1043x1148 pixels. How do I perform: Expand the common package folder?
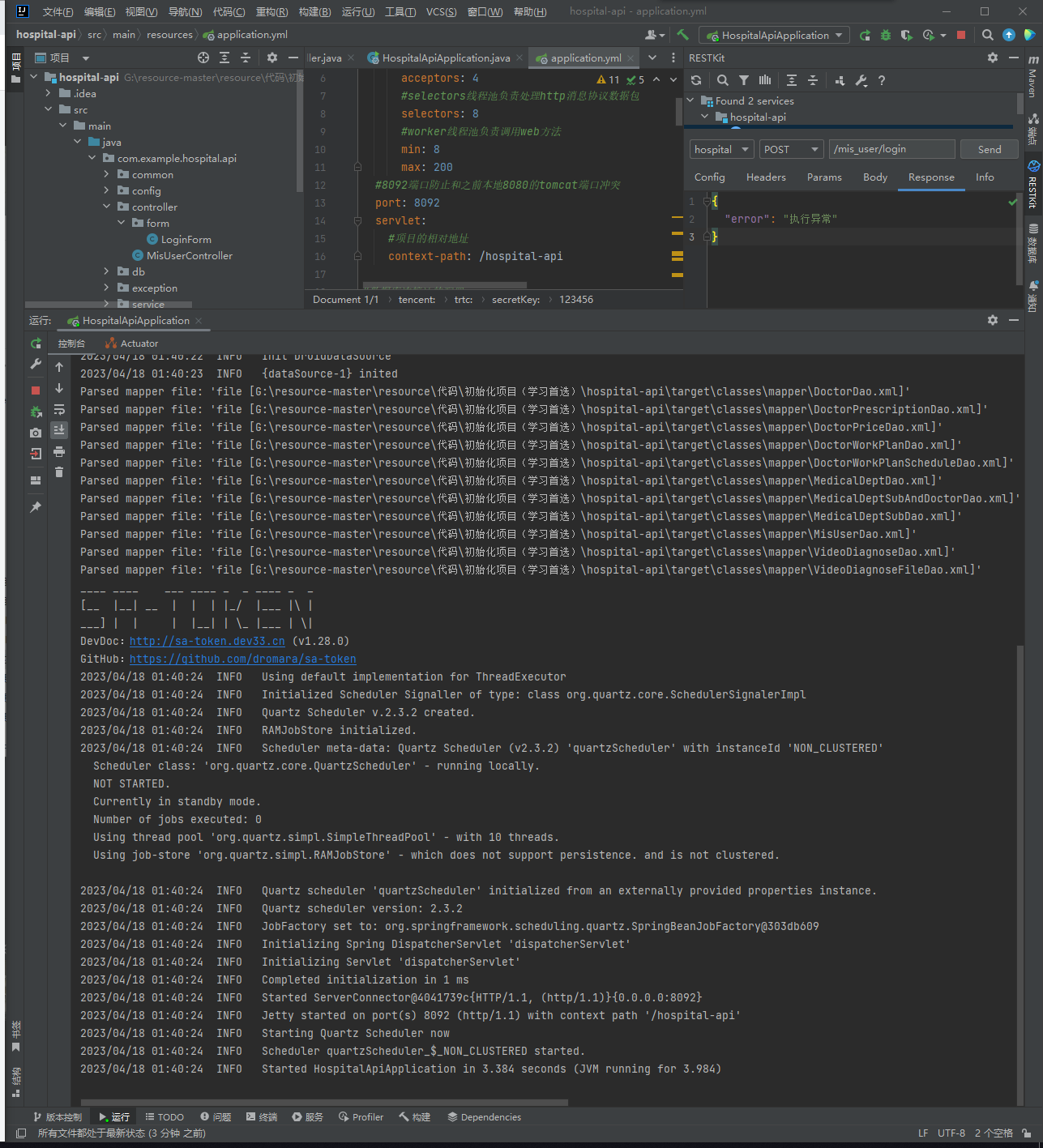point(106,174)
